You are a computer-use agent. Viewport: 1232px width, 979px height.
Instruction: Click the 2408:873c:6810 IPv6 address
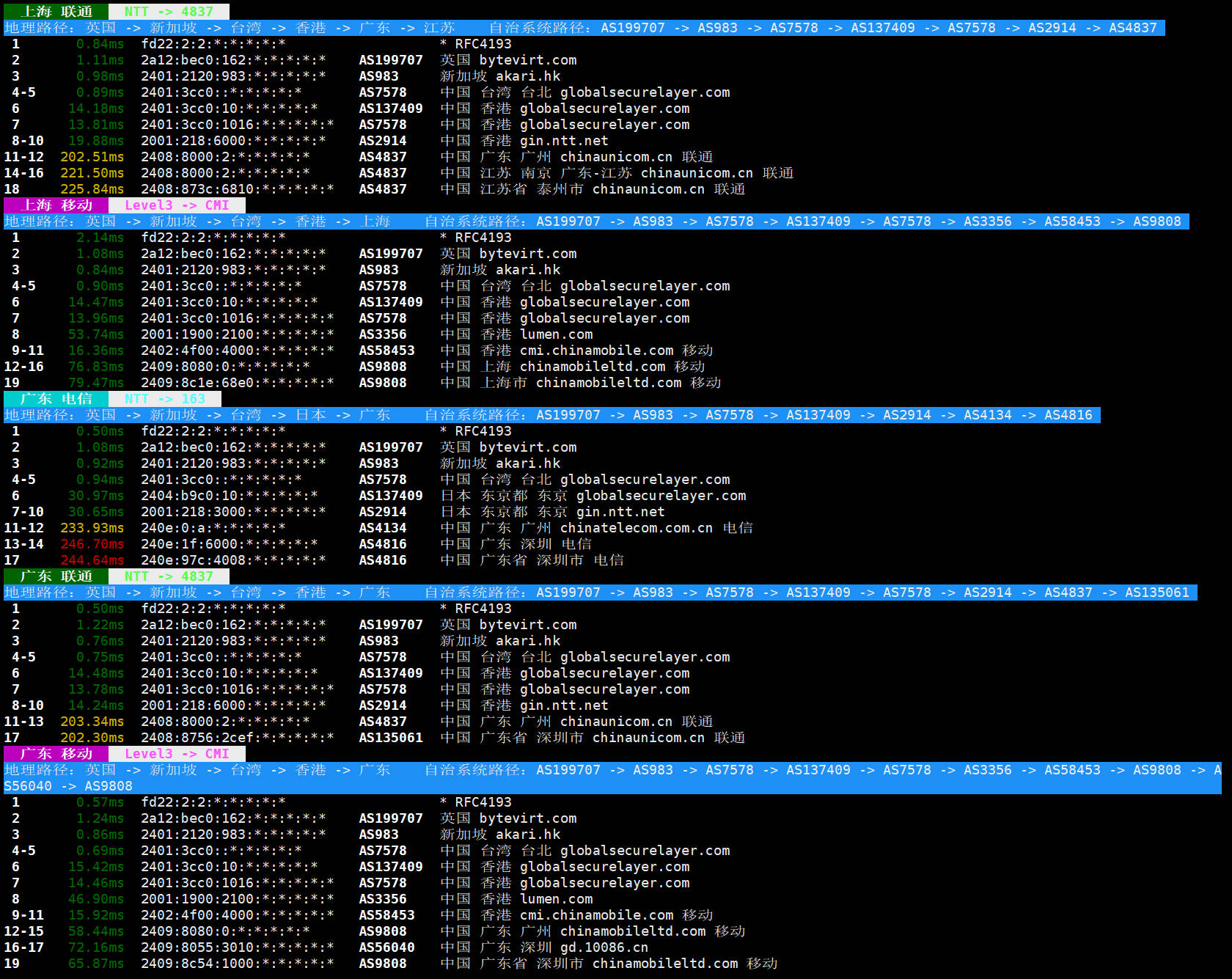(237, 189)
